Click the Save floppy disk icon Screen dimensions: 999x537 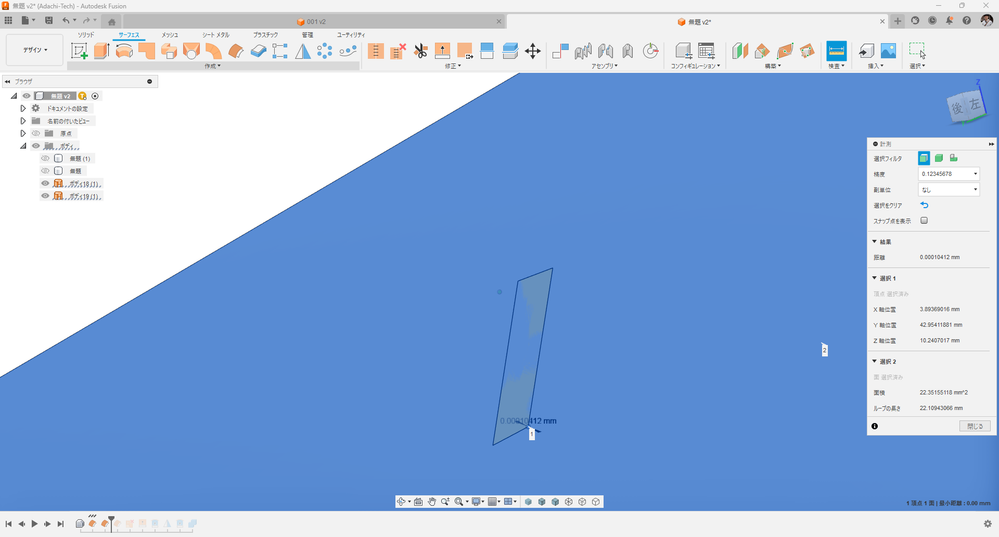[48, 20]
